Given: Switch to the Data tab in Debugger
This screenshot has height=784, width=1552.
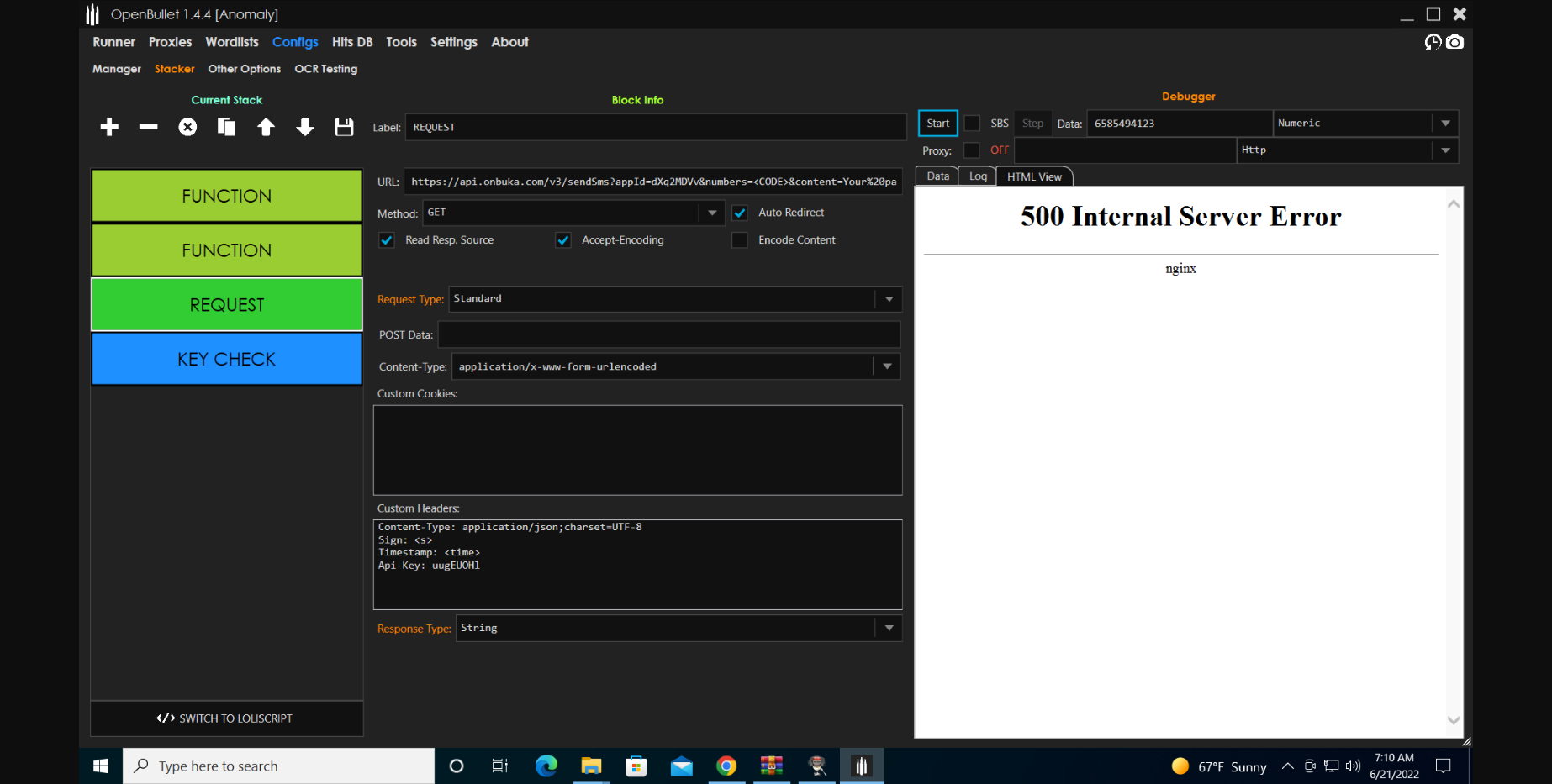Looking at the screenshot, I should pos(937,176).
